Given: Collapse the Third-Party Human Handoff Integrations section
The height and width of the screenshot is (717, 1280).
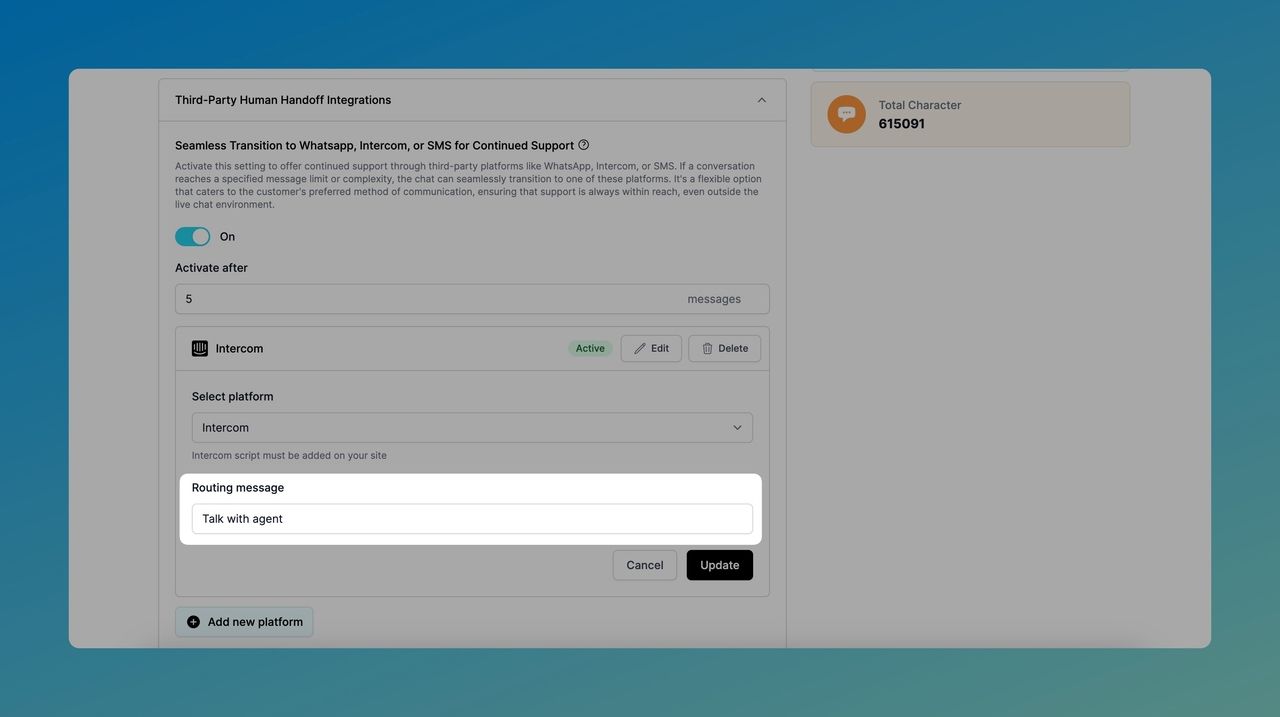Looking at the screenshot, I should (x=761, y=100).
